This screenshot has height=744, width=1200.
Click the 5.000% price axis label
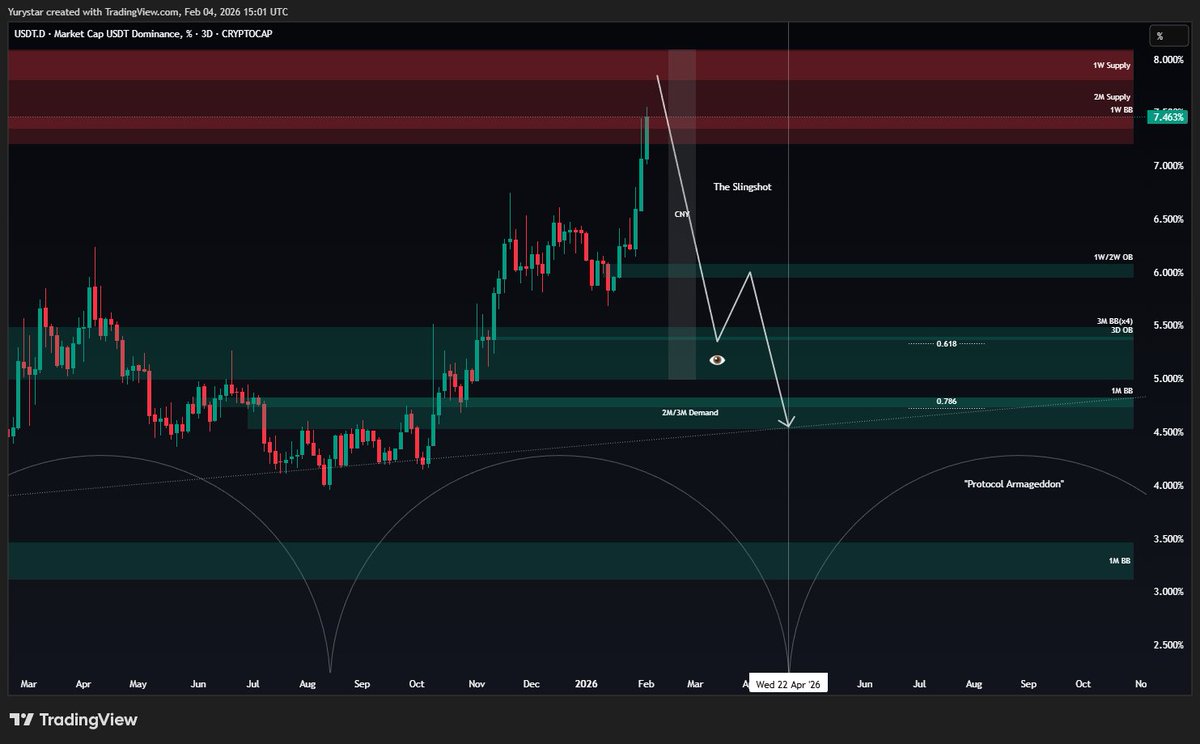[1168, 379]
